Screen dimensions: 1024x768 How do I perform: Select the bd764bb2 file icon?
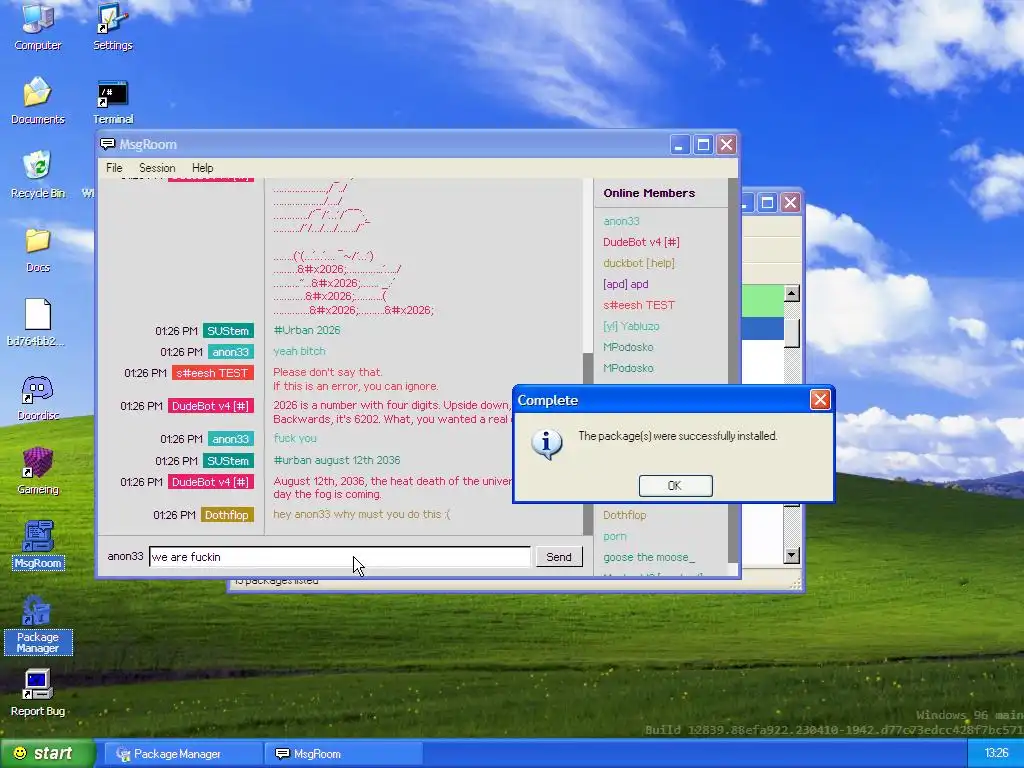[37, 323]
